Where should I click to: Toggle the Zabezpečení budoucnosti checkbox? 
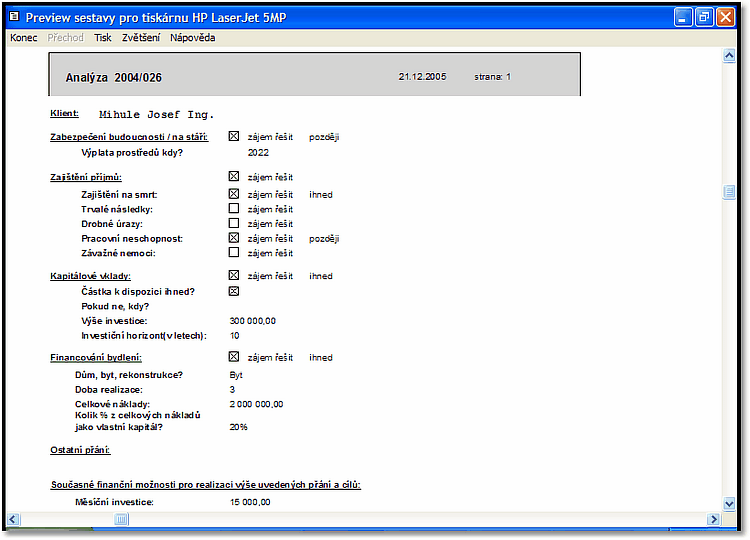point(234,137)
